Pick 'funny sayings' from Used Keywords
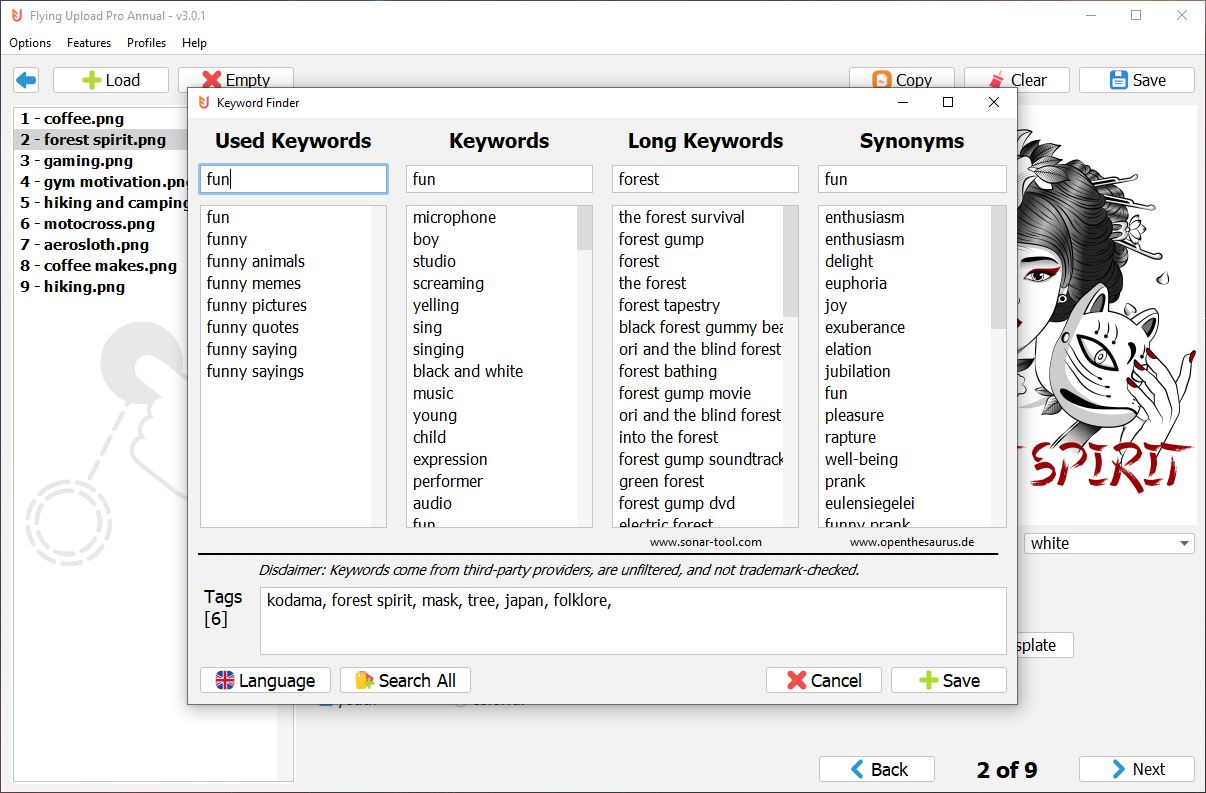The image size is (1206, 793). click(255, 371)
